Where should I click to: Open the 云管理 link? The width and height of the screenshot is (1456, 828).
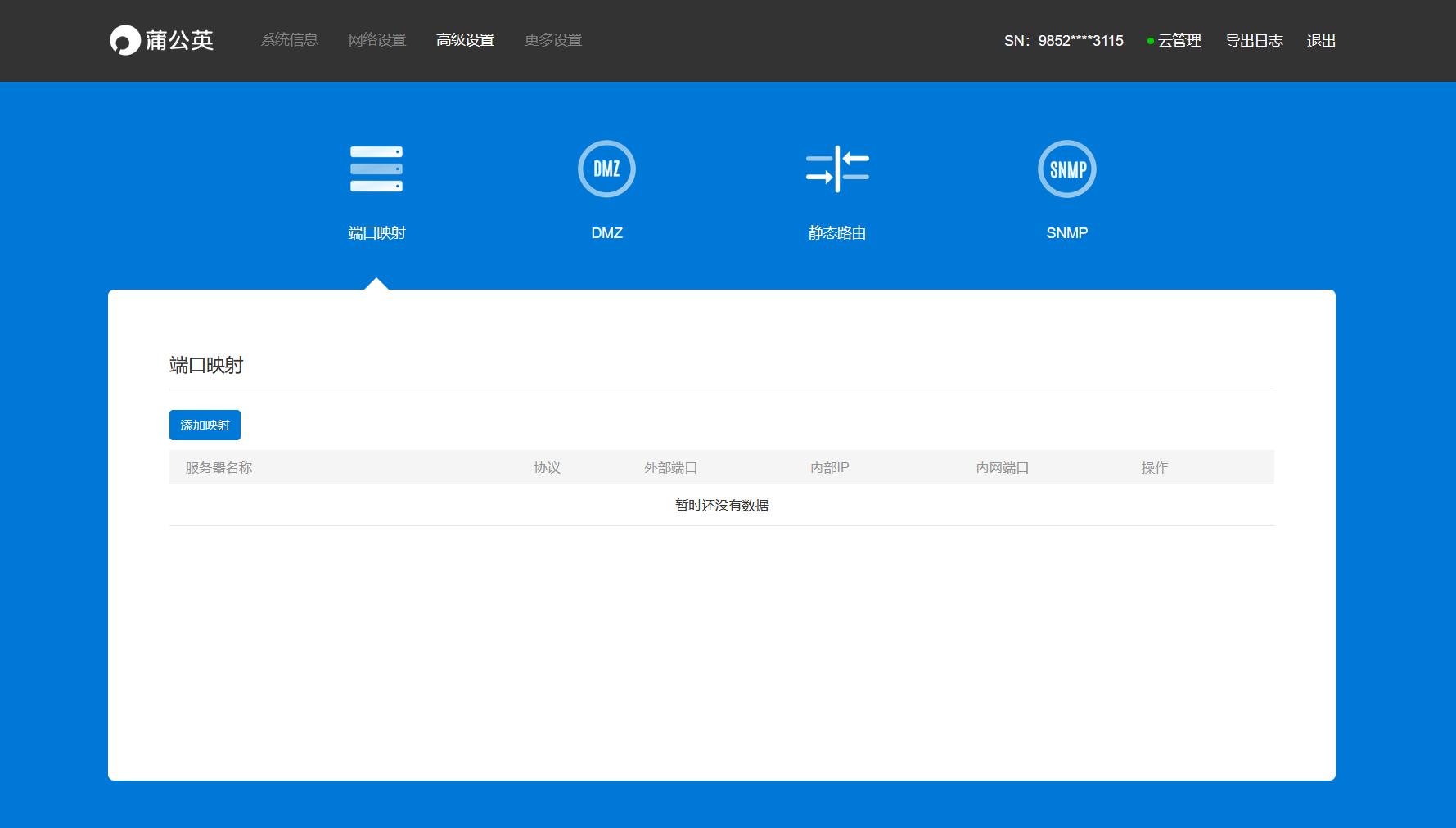pyautogui.click(x=1179, y=41)
